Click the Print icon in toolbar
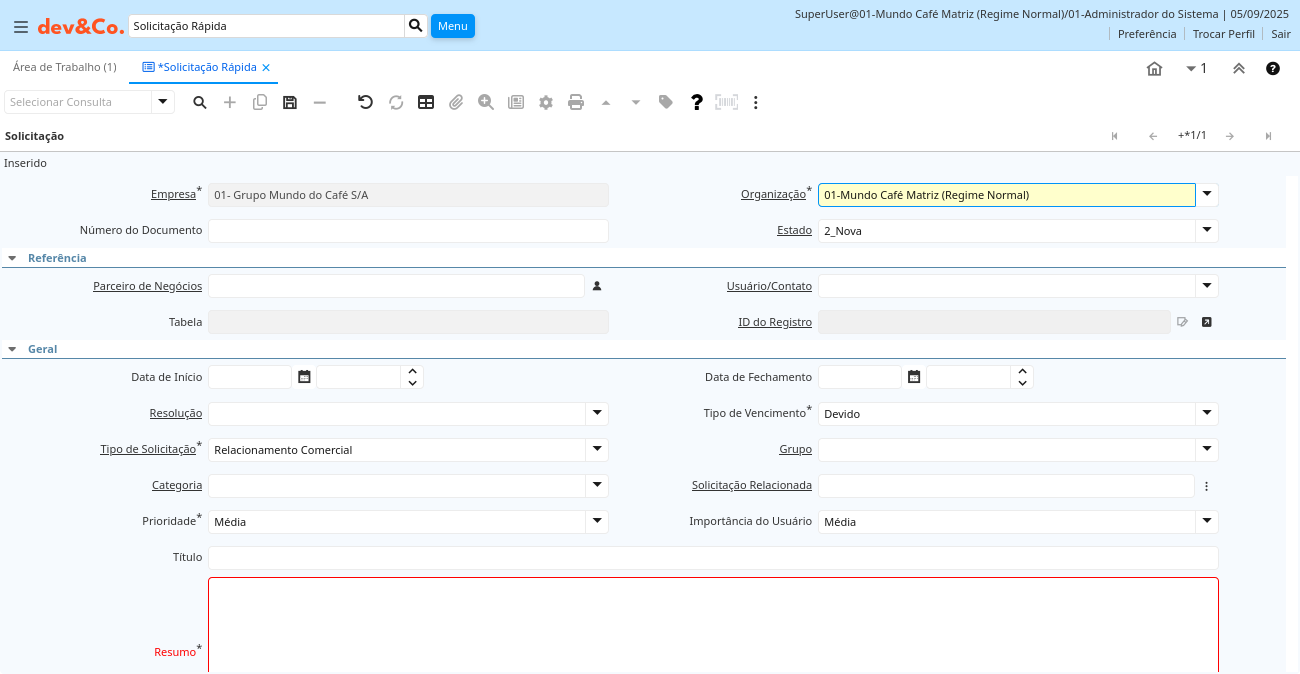1300x674 pixels. point(576,102)
